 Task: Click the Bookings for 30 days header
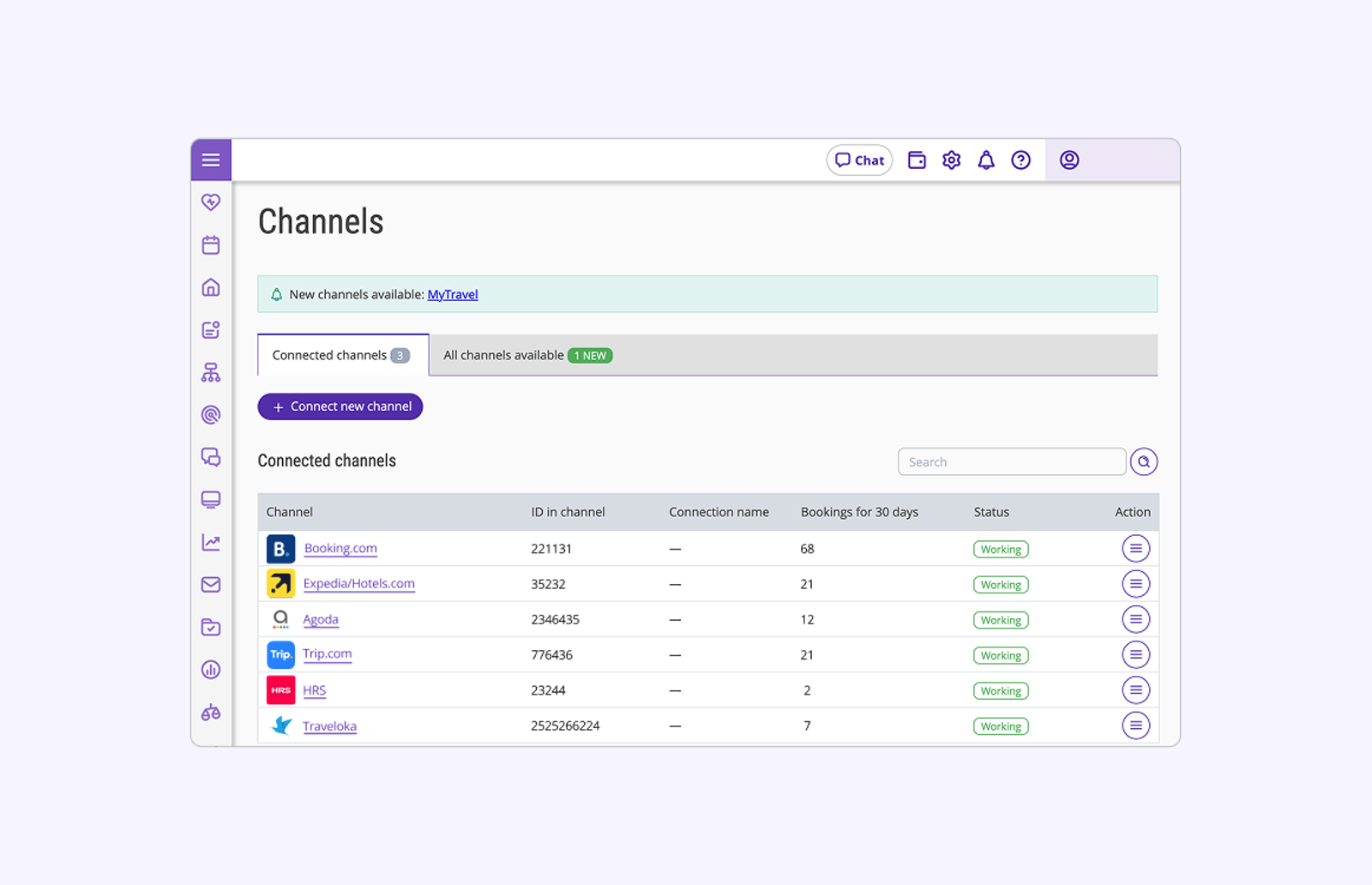(859, 512)
